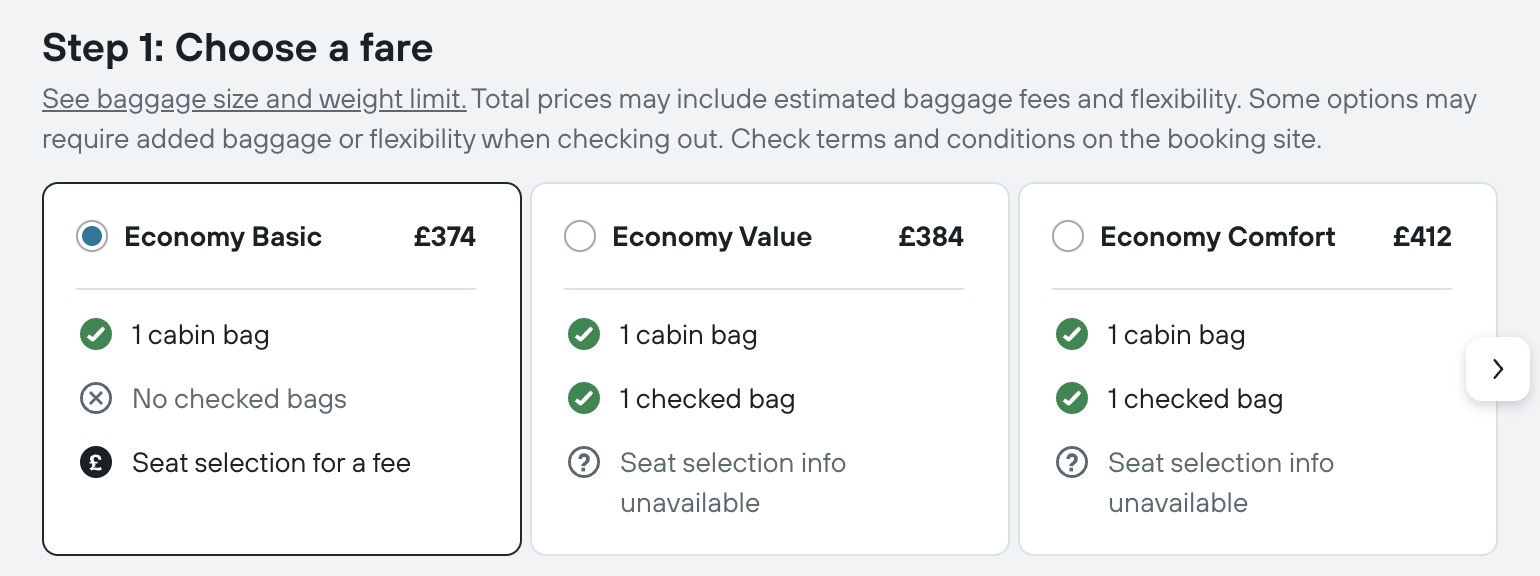This screenshot has height=576, width=1540.
Task: Click the £384 Economy Value price
Action: pyautogui.click(x=931, y=237)
